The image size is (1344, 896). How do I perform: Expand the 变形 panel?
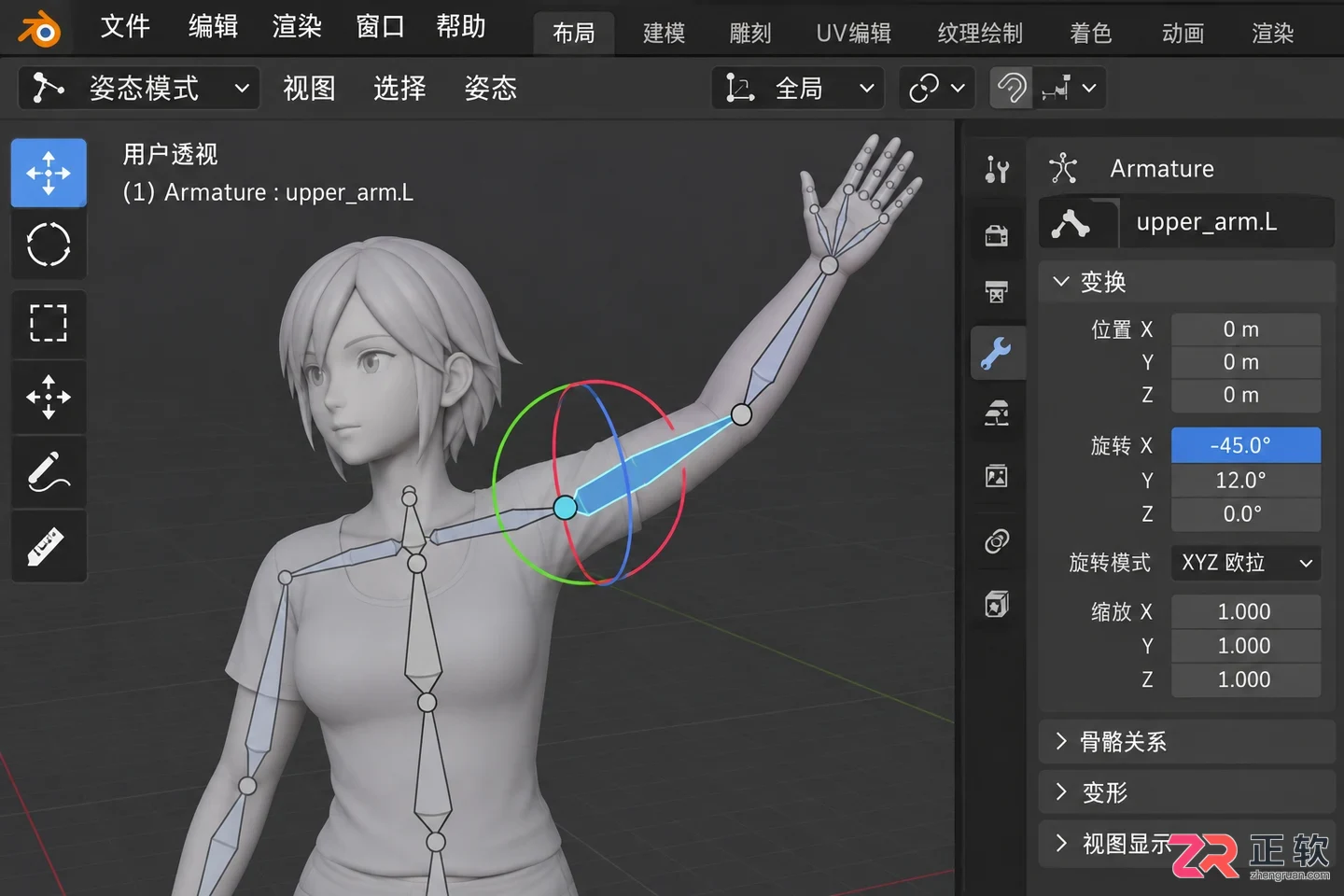1186,792
